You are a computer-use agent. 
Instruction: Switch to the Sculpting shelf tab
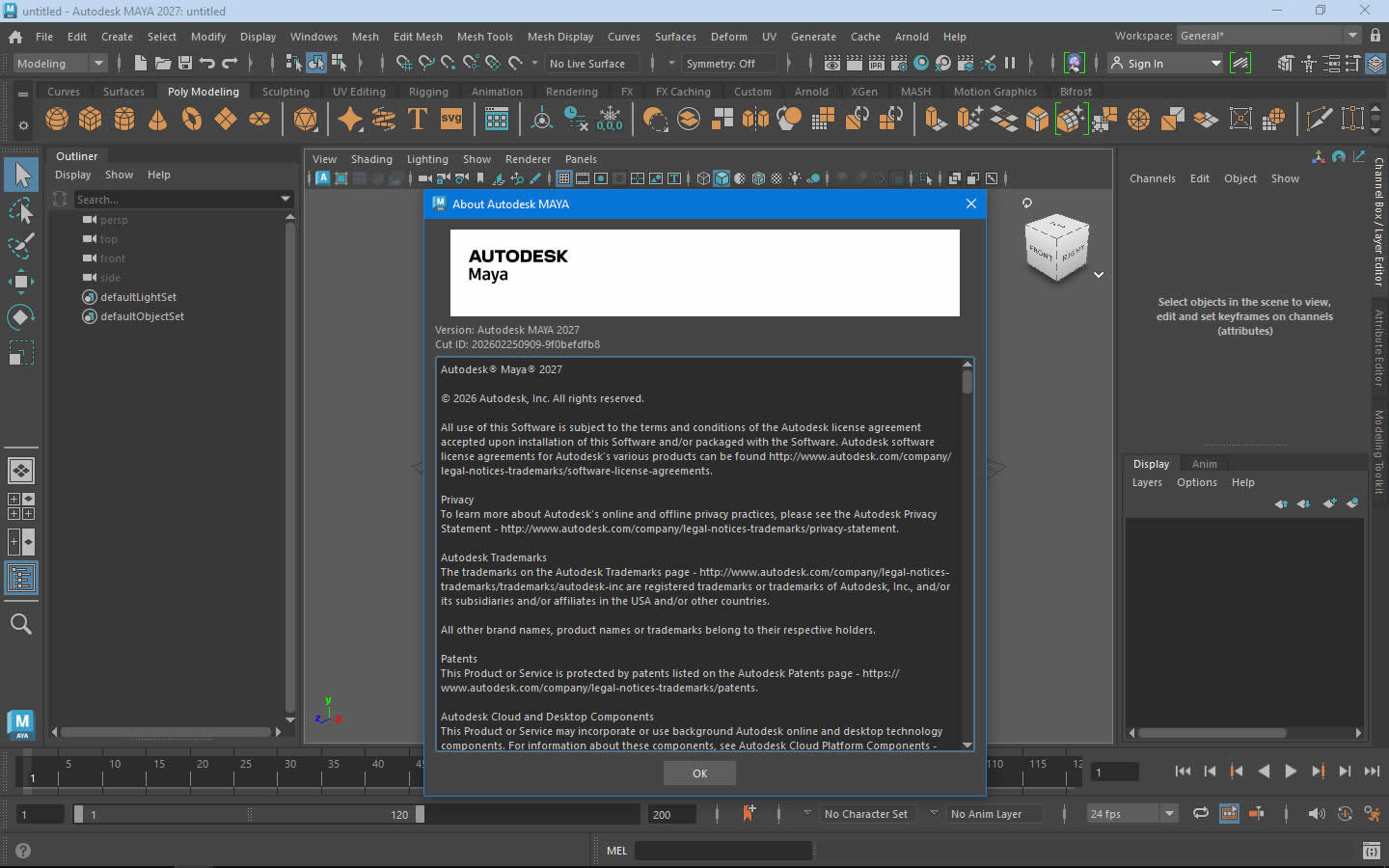click(x=286, y=92)
